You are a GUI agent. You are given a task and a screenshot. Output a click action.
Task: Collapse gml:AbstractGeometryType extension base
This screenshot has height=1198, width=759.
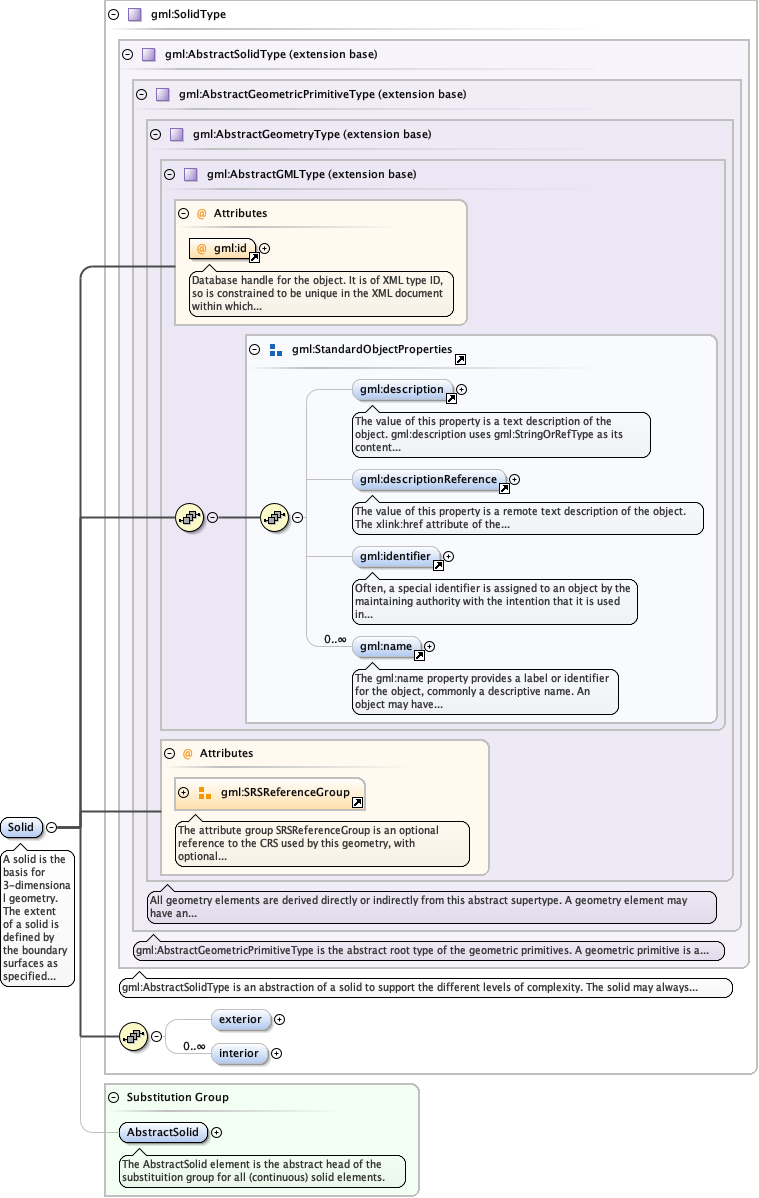click(155, 134)
